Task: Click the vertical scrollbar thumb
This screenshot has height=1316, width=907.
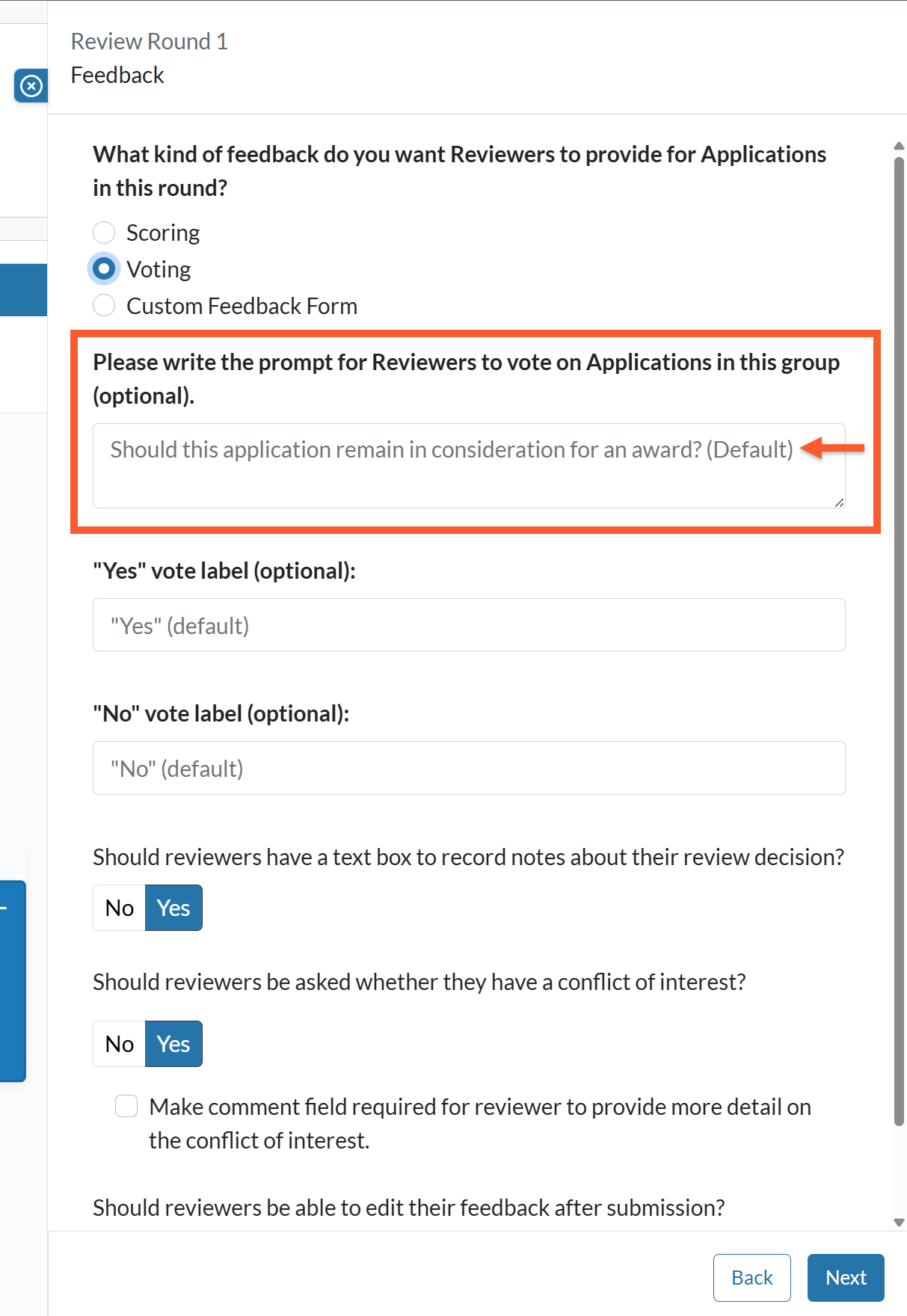Action: [900, 641]
